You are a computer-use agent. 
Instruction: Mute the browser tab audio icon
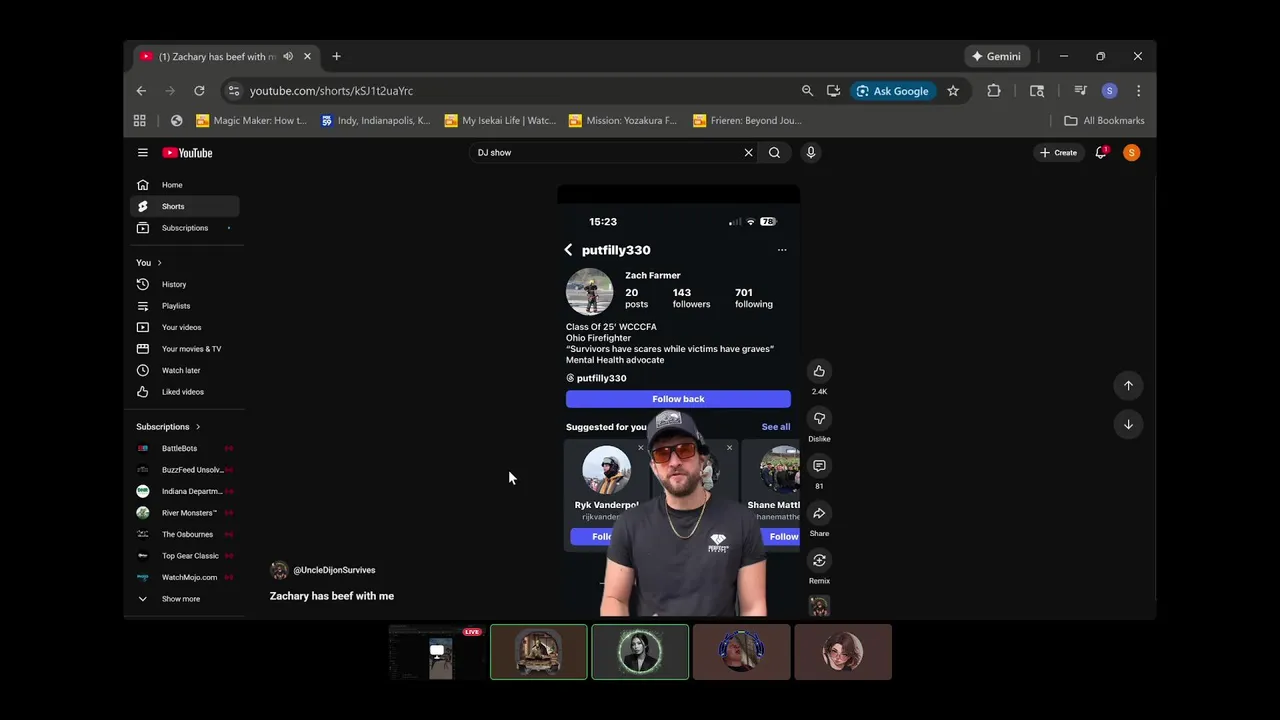288,57
